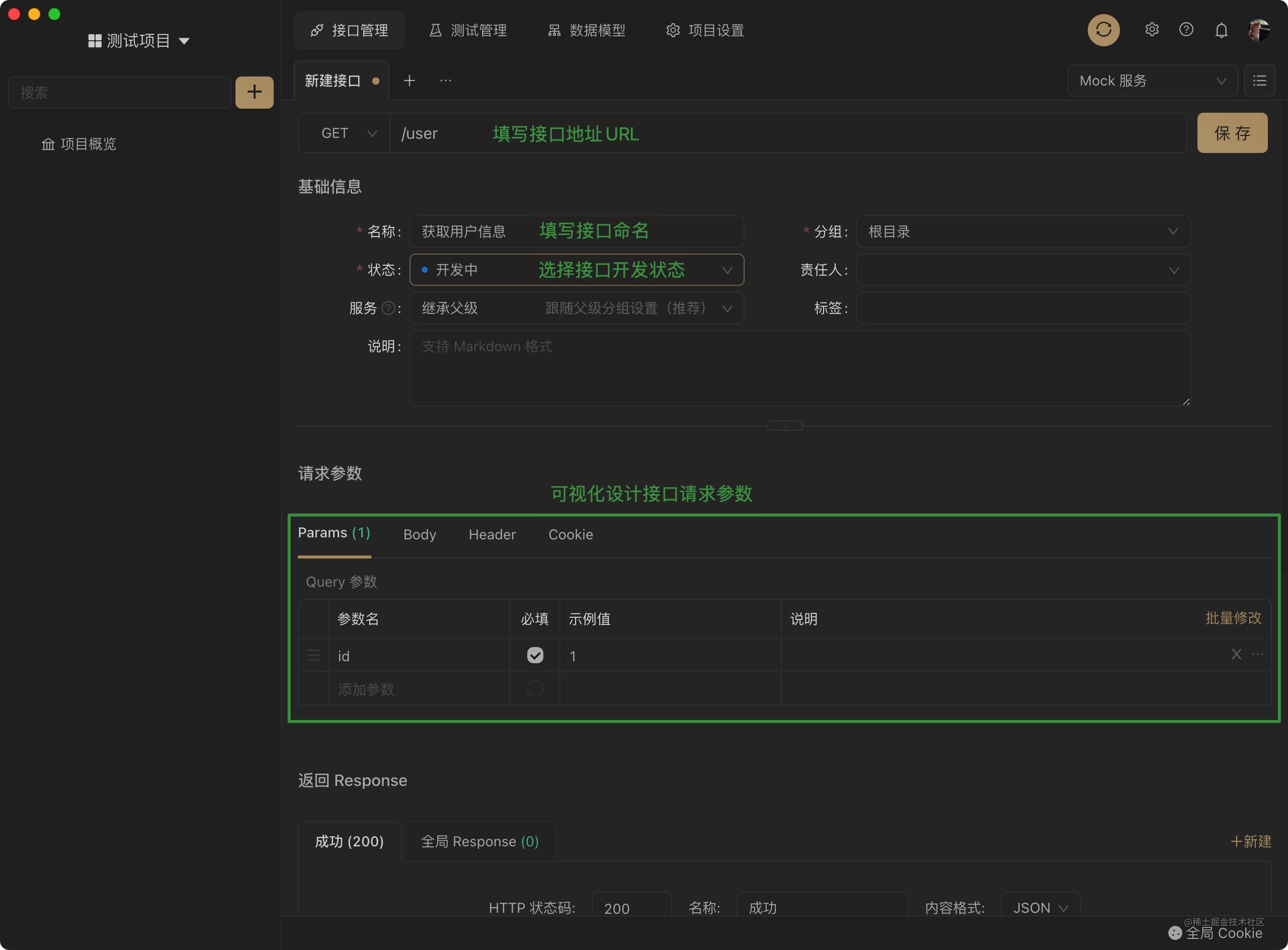The width and height of the screenshot is (1288, 950).
Task: Open help with the question mark icon
Action: 1186,30
